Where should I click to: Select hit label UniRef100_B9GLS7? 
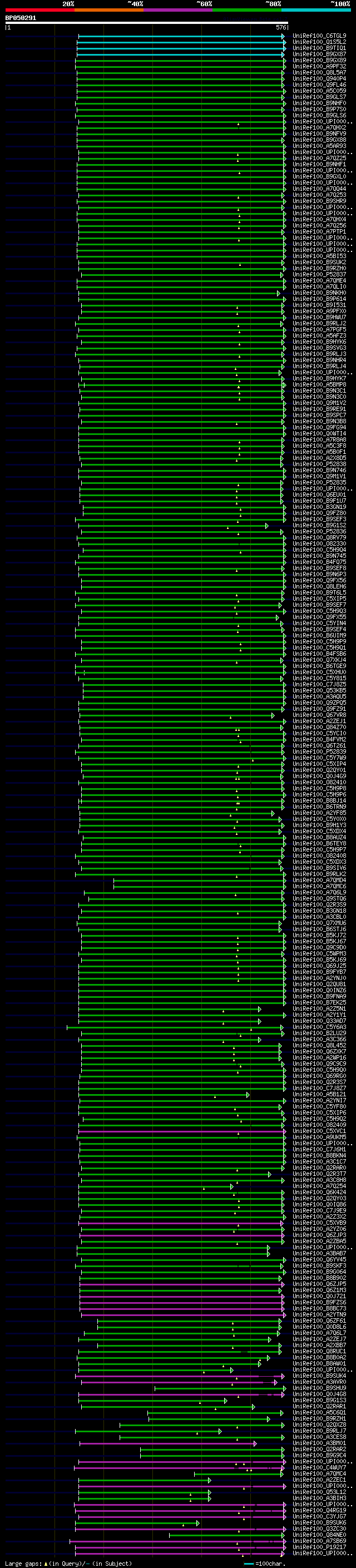tap(319, 97)
